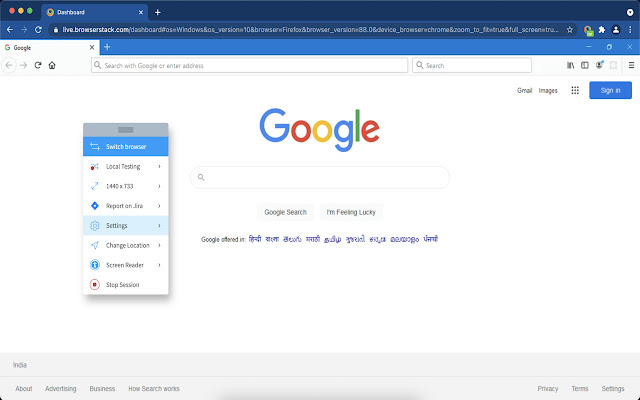Click the Change Location arrow icon

(x=95, y=245)
